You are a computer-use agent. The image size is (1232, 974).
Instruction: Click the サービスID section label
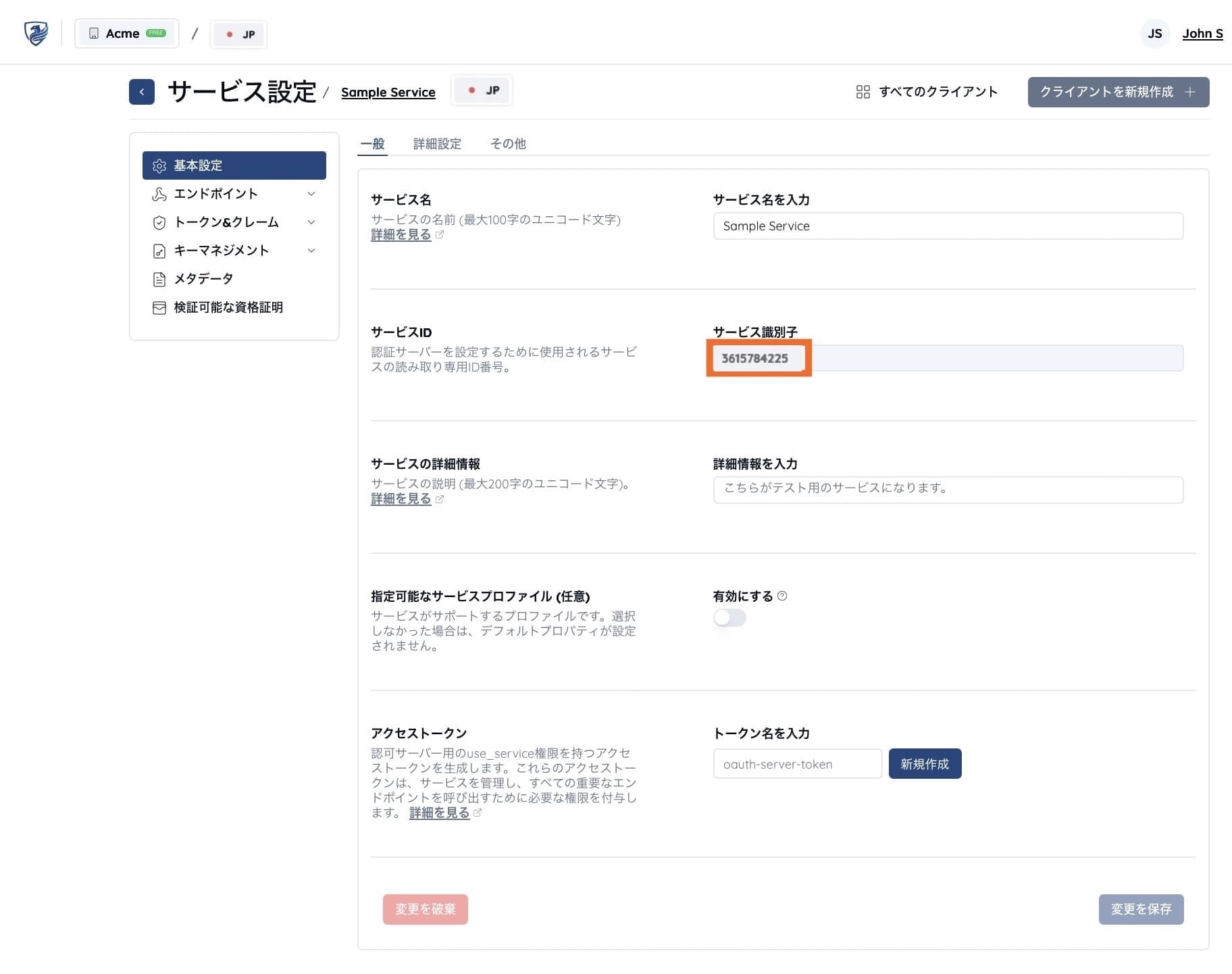coord(401,332)
